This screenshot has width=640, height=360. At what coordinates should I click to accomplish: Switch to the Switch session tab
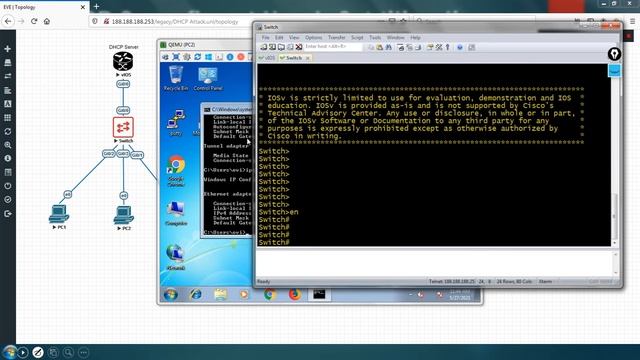(293, 58)
